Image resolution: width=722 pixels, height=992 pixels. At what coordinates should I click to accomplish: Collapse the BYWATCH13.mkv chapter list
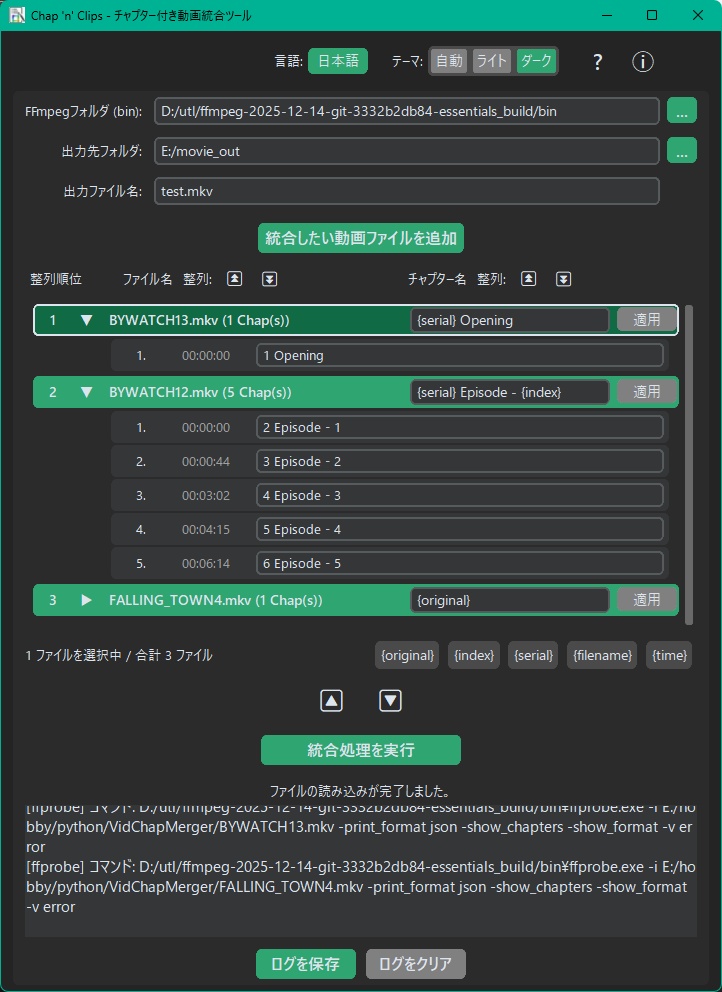point(87,320)
